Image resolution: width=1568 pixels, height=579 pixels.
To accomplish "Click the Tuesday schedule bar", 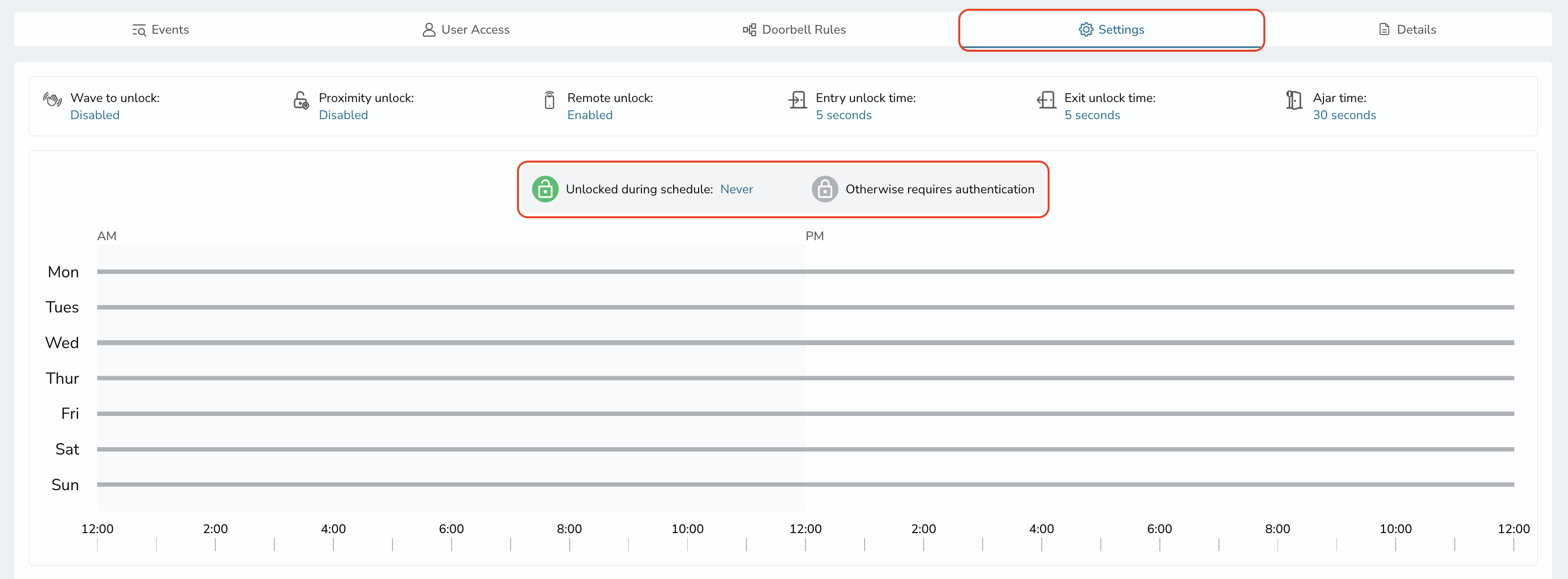I will point(805,307).
